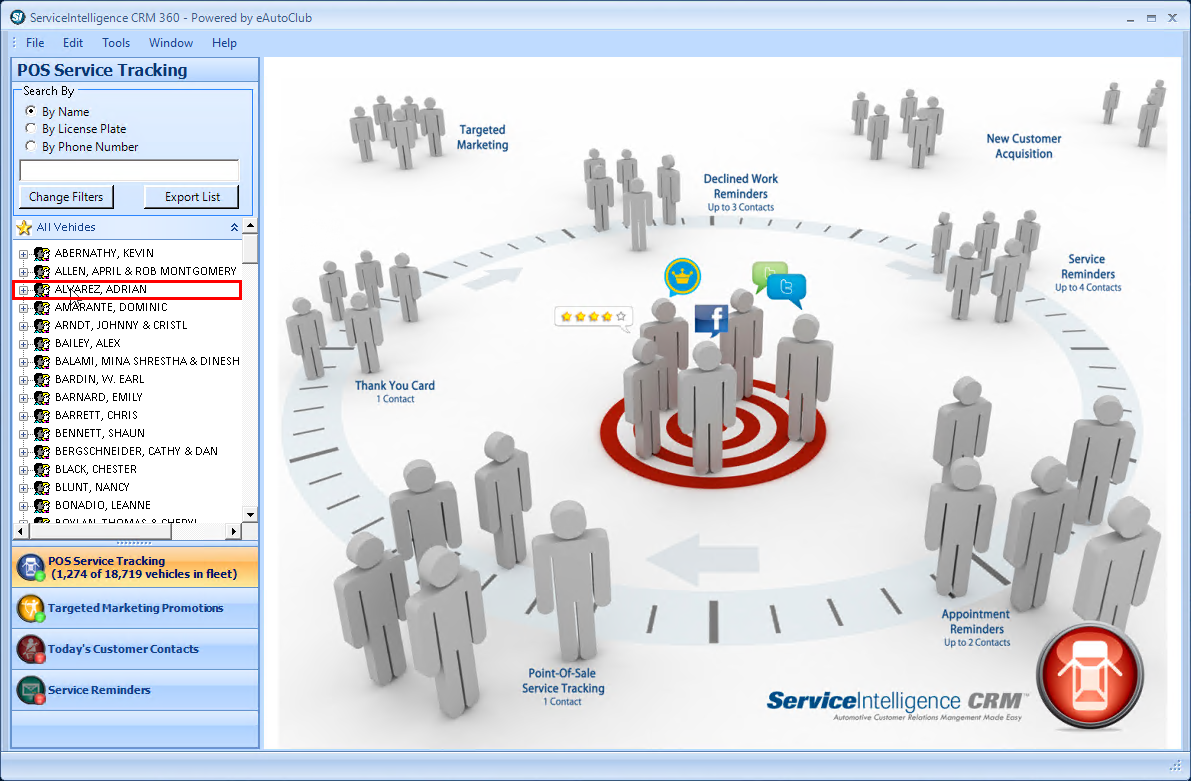Select the By Phone Number search option
The height and width of the screenshot is (781, 1191).
tap(30, 146)
